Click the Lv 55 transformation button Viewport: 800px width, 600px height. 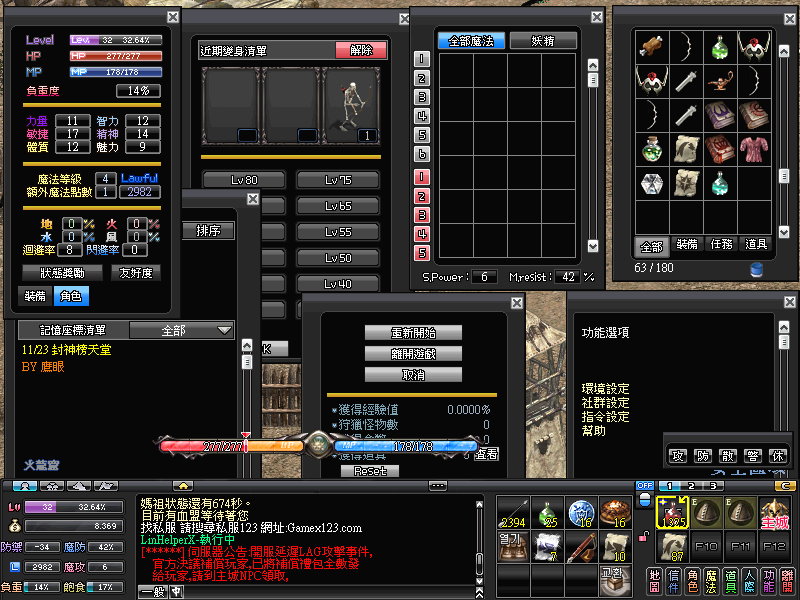[x=338, y=232]
